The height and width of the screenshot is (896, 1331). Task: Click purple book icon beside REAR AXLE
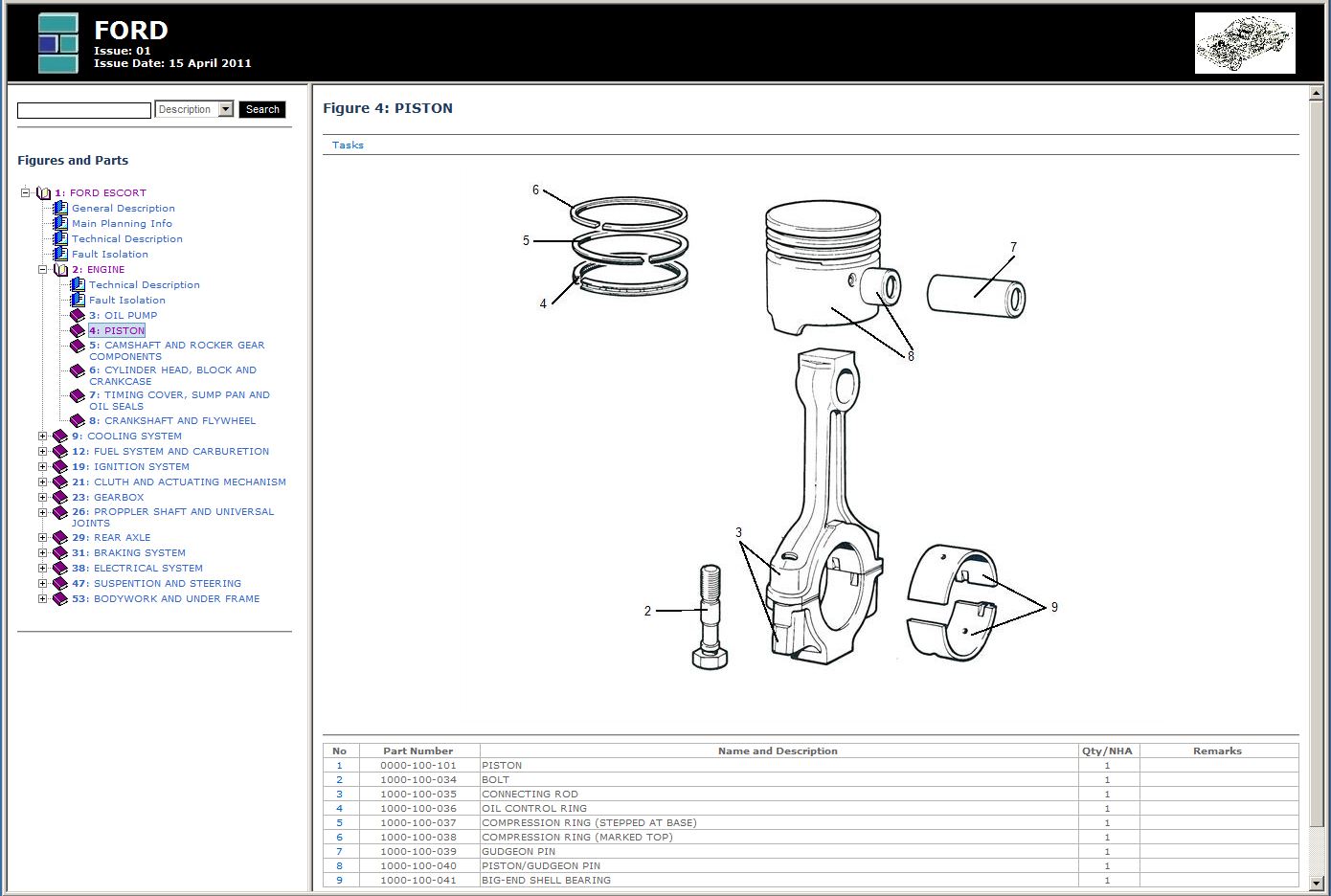point(60,537)
